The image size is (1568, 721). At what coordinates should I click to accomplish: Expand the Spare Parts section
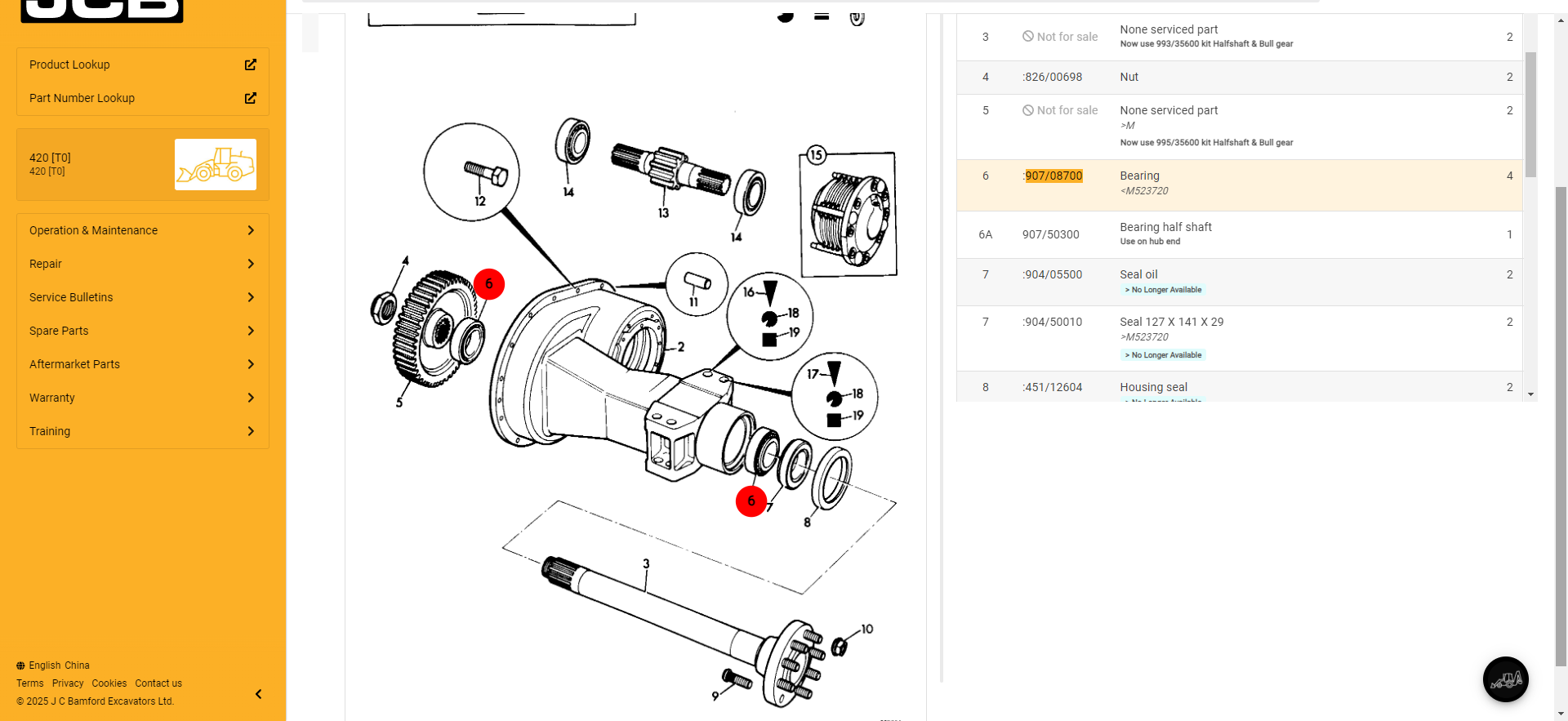143,331
